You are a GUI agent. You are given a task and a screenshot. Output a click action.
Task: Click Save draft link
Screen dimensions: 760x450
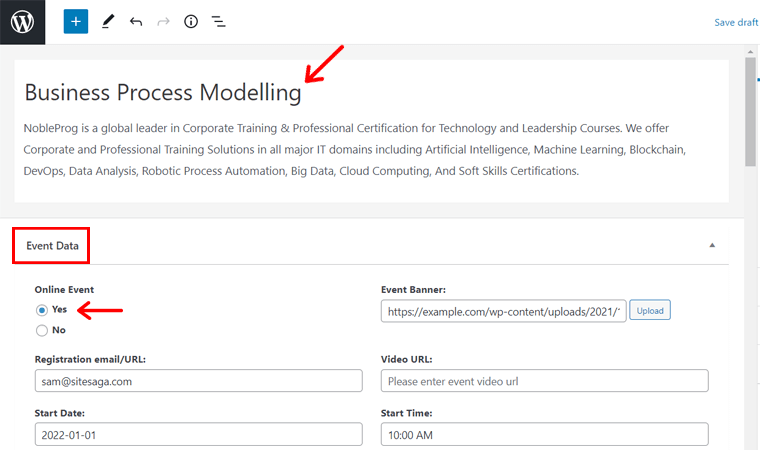[735, 22]
